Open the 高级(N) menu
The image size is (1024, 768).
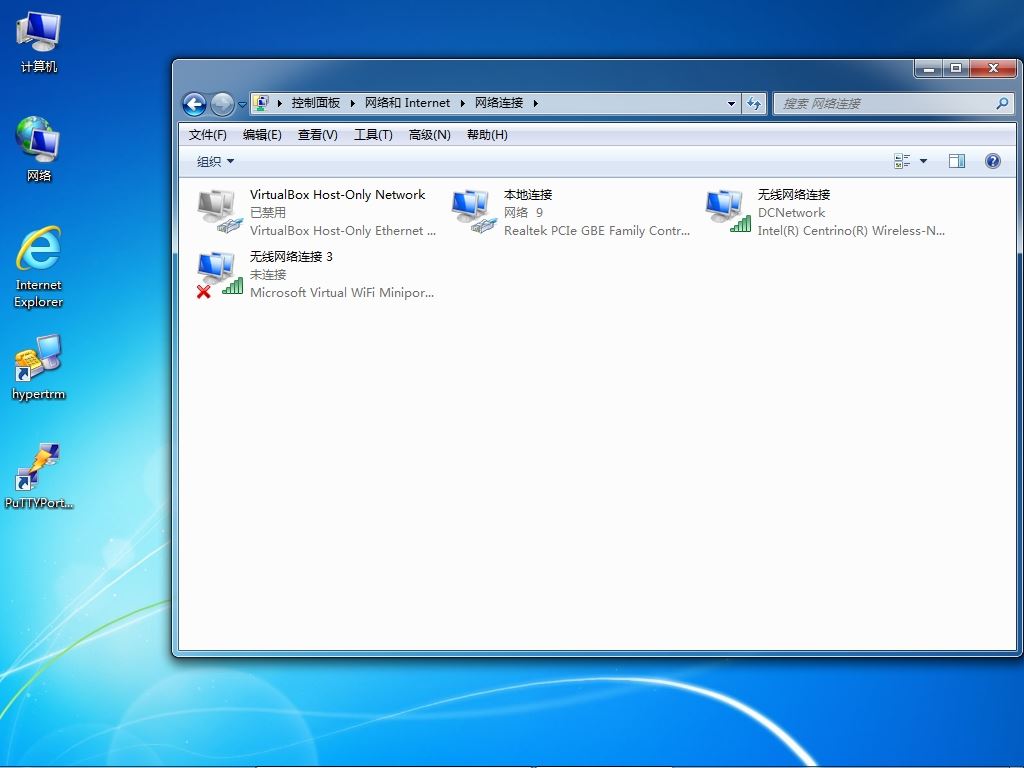[429, 135]
